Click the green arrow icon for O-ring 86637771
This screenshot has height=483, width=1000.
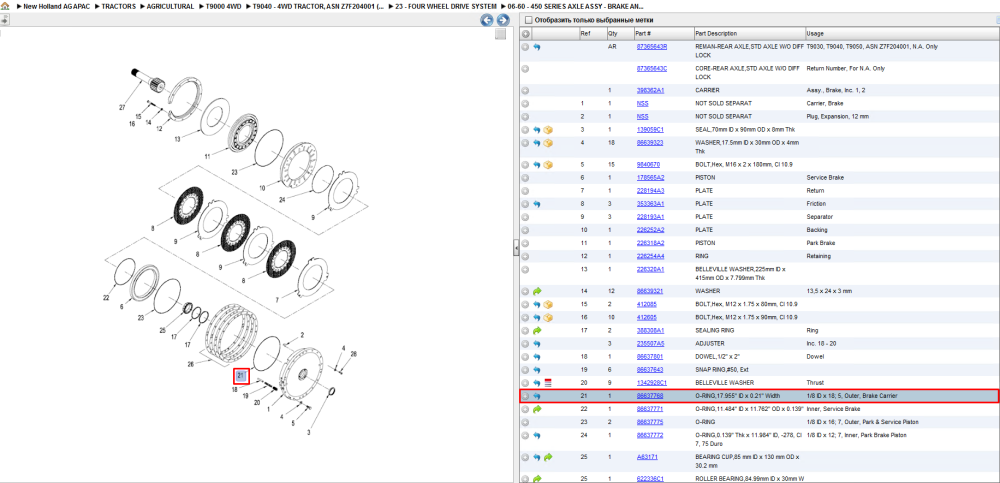point(537,409)
